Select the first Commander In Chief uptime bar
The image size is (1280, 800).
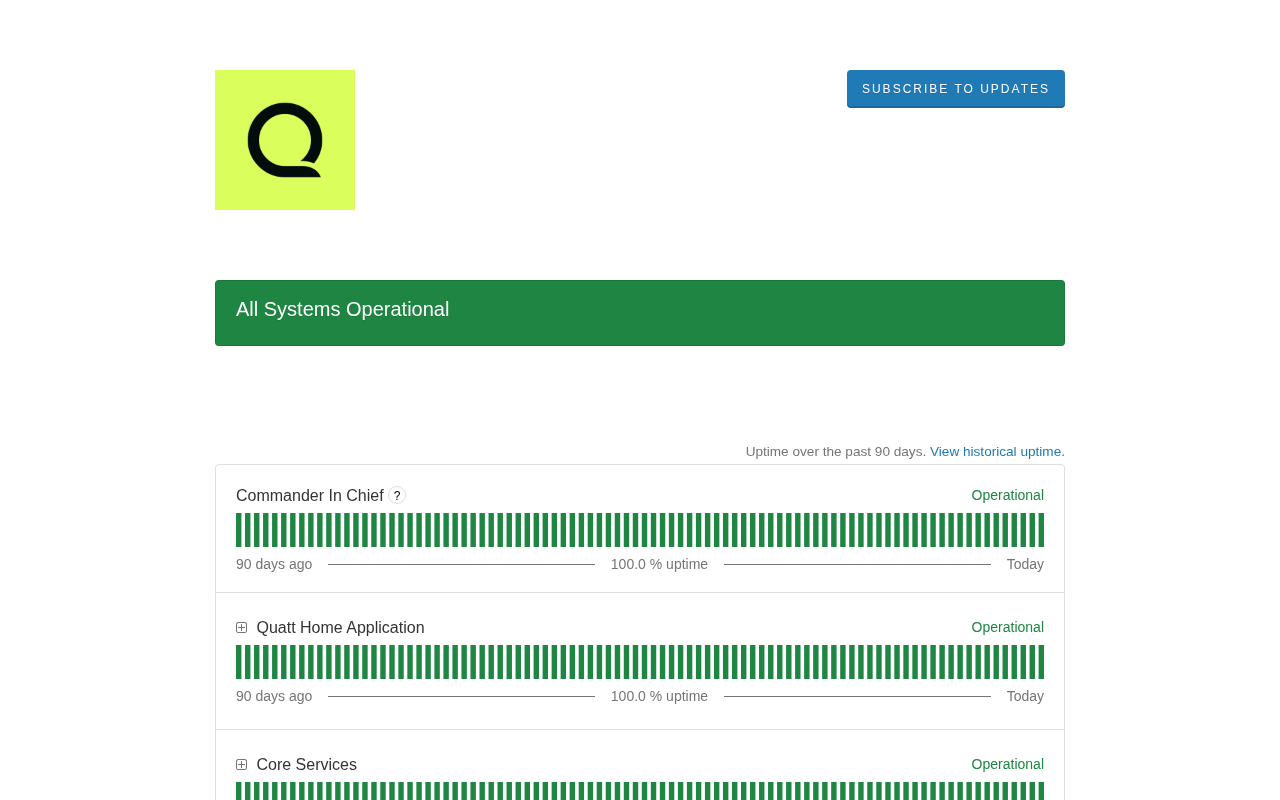(x=238, y=530)
